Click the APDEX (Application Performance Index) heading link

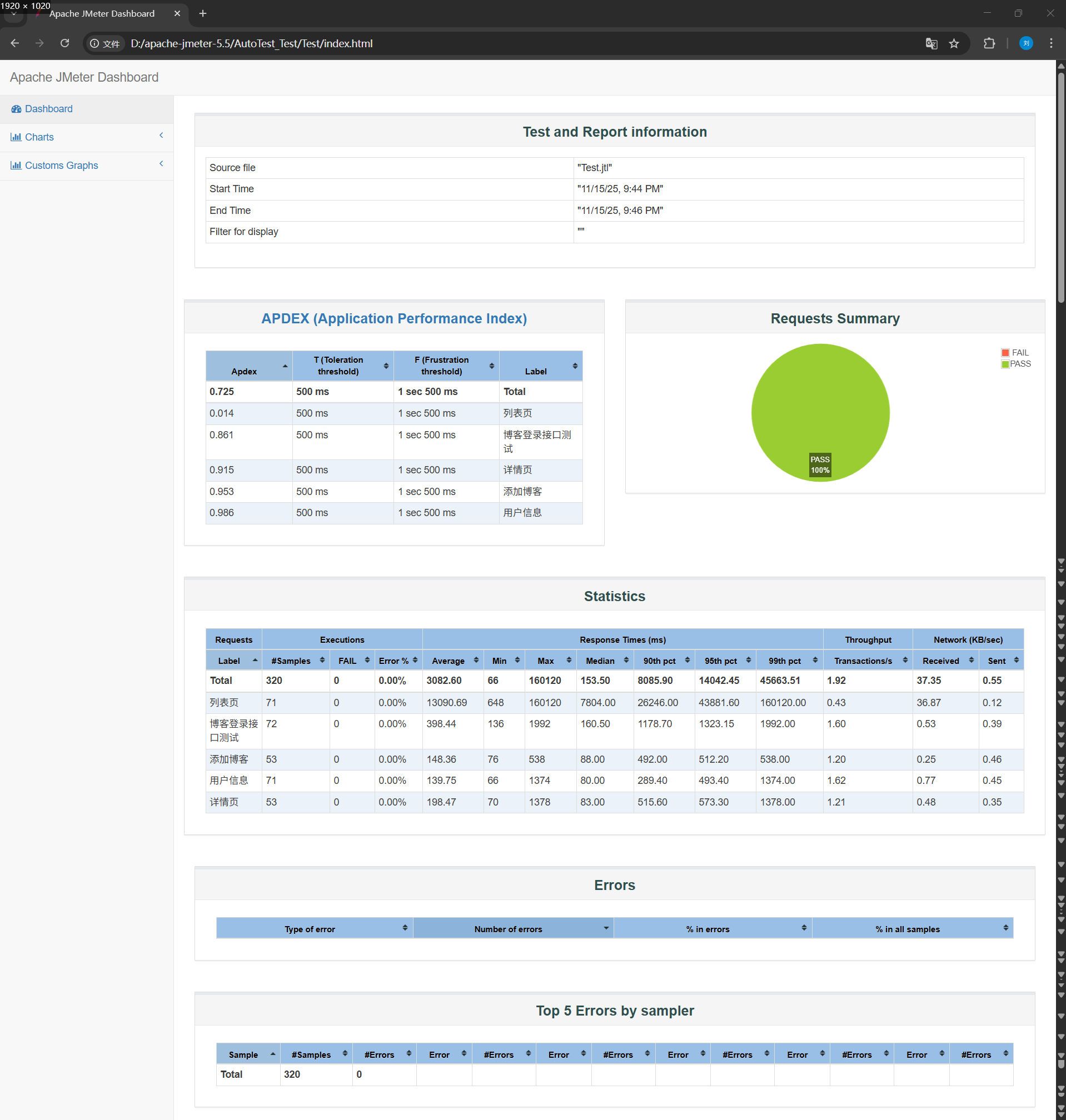pos(394,319)
